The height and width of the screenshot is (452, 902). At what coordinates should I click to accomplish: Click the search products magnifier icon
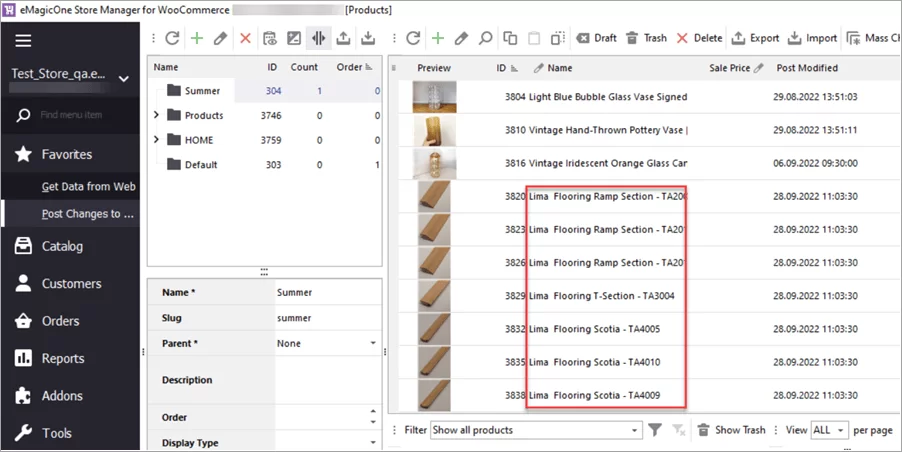(x=485, y=38)
